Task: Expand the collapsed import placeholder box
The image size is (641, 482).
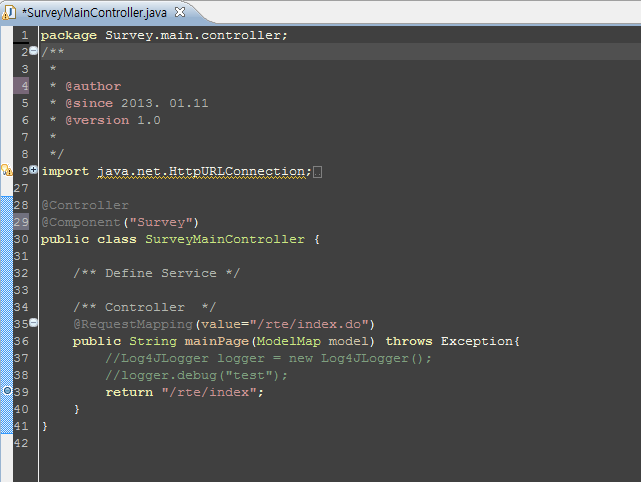Action: tap(317, 172)
